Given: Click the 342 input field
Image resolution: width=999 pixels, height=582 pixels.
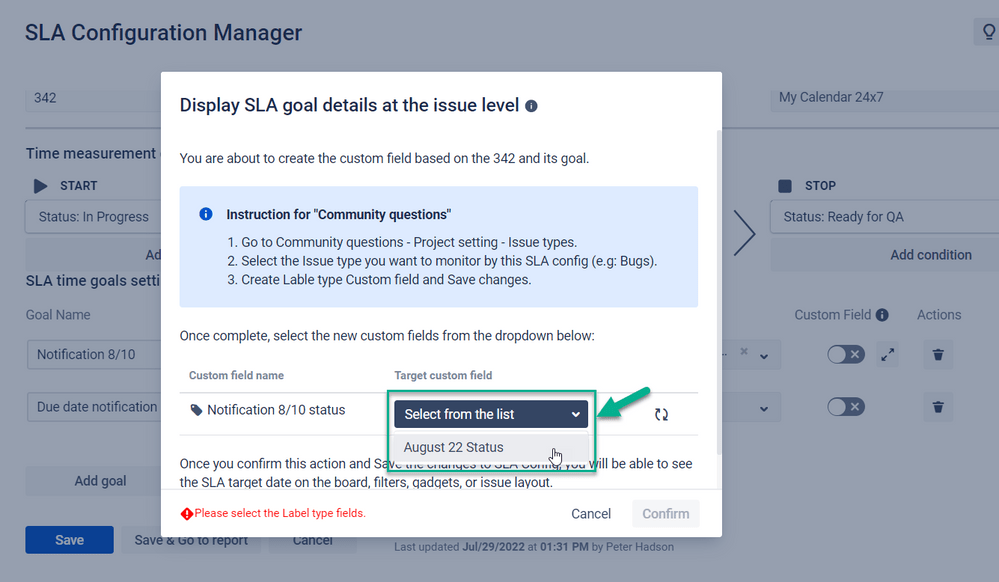Looking at the screenshot, I should [x=92, y=97].
